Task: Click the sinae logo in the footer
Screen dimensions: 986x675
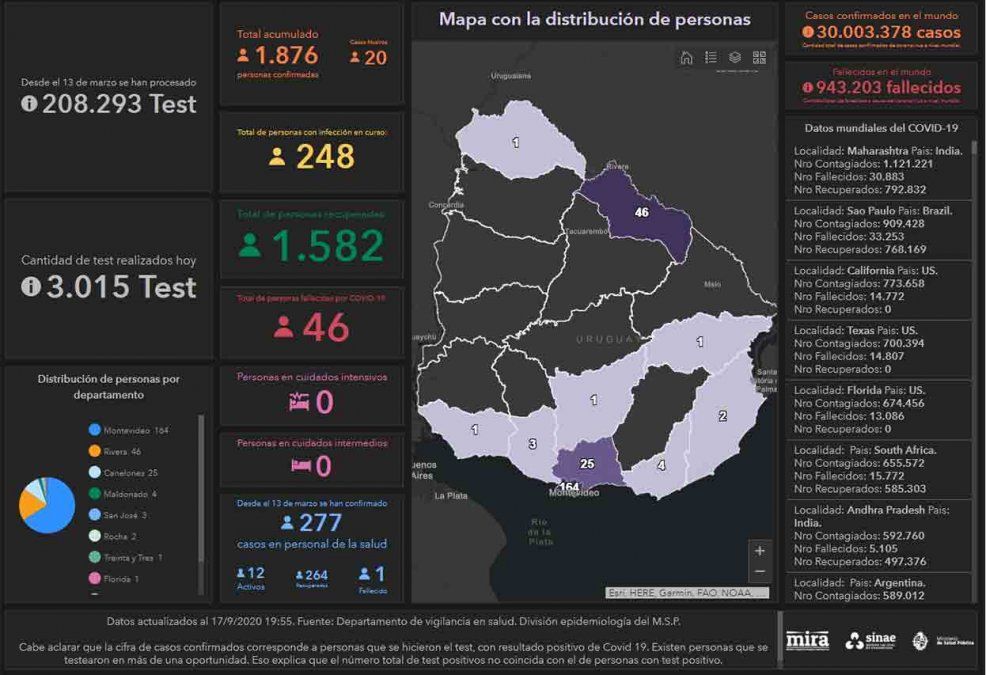Action: click(x=870, y=641)
